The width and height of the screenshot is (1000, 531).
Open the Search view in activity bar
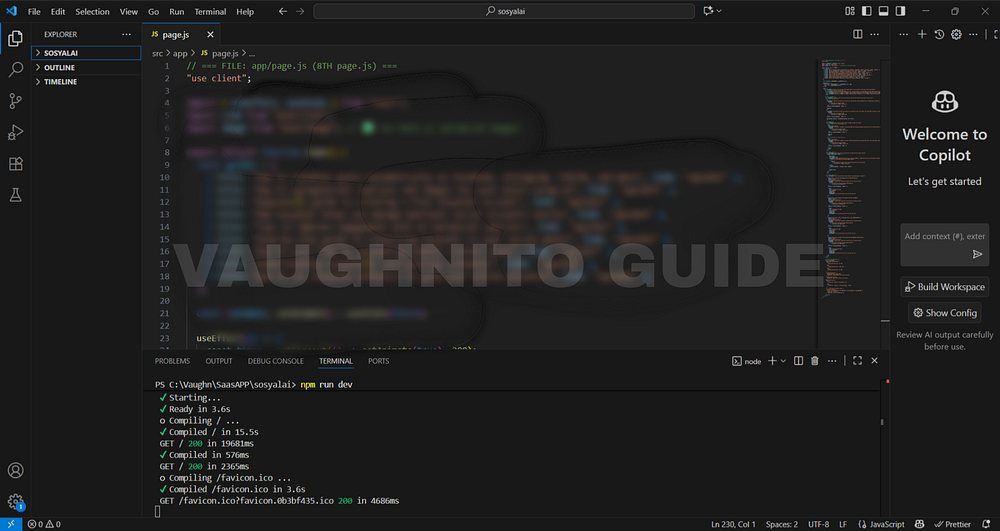15,69
